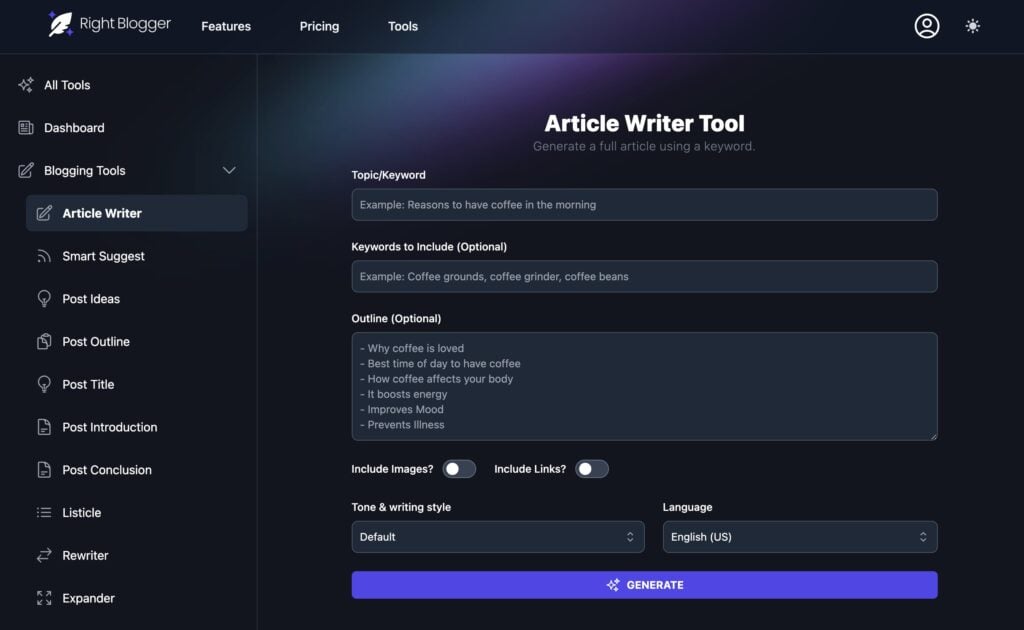Image resolution: width=1024 pixels, height=630 pixels.
Task: Click inside the Topic/Keyword input field
Action: tap(644, 204)
